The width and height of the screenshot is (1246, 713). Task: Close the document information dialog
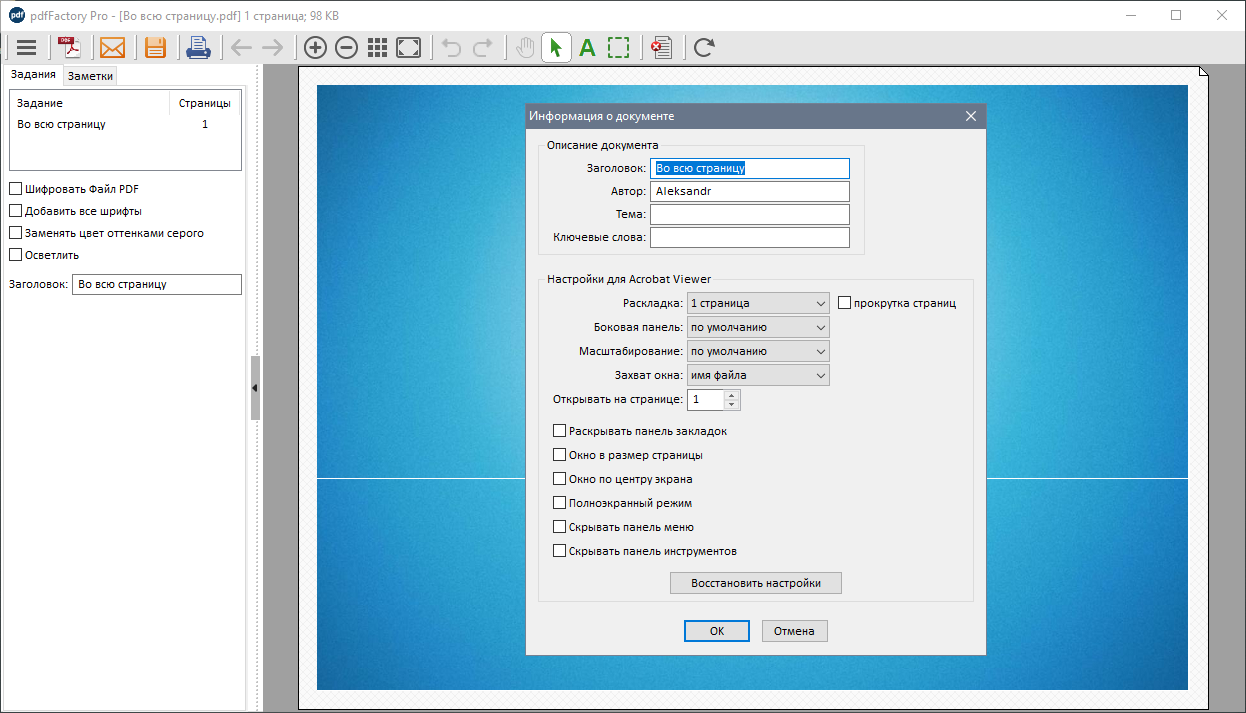970,116
